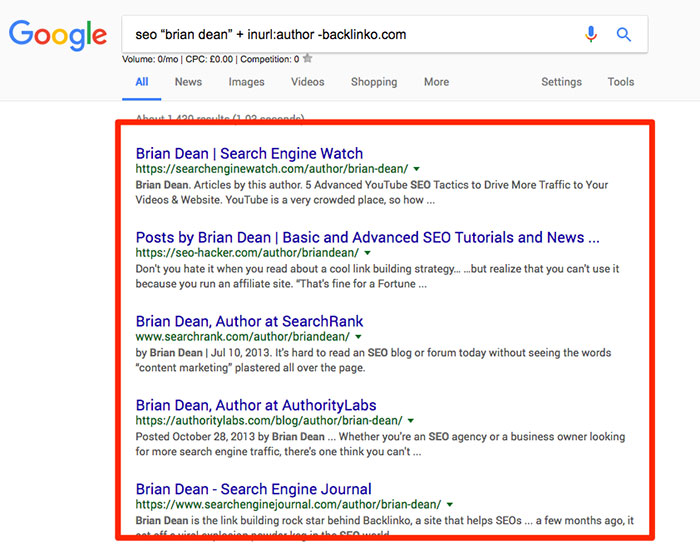700x550 pixels.
Task: Start voice search with microphone icon
Action: pyautogui.click(x=591, y=34)
